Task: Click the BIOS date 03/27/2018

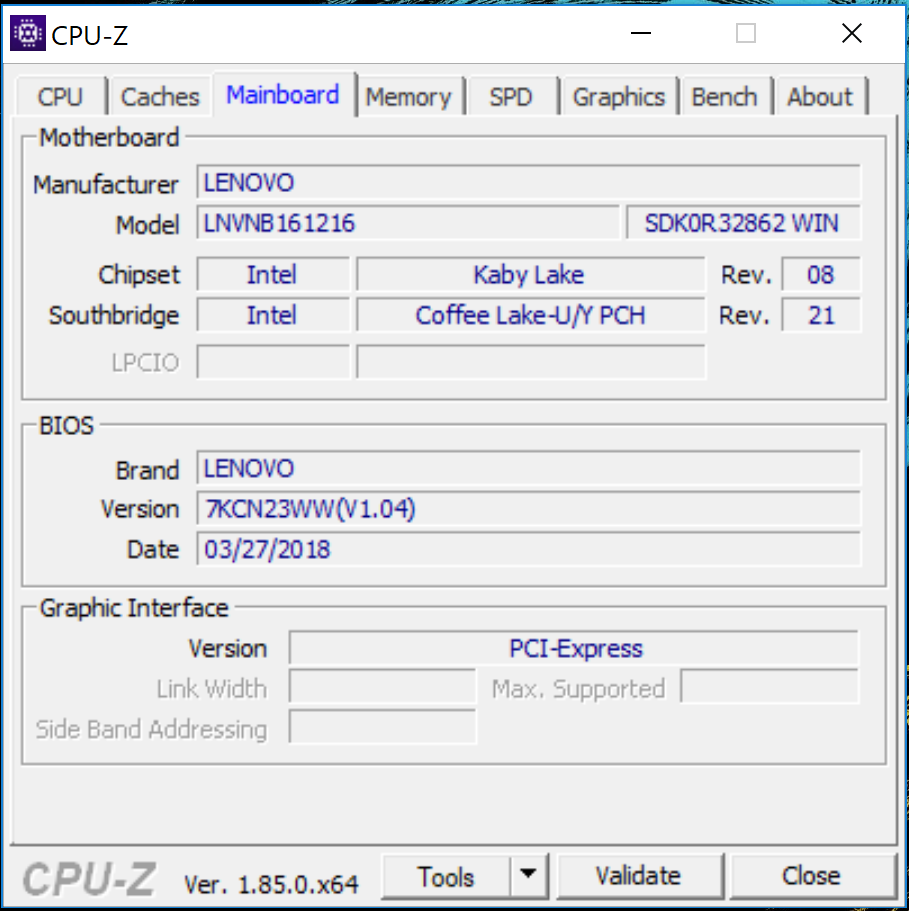Action: [x=529, y=549]
